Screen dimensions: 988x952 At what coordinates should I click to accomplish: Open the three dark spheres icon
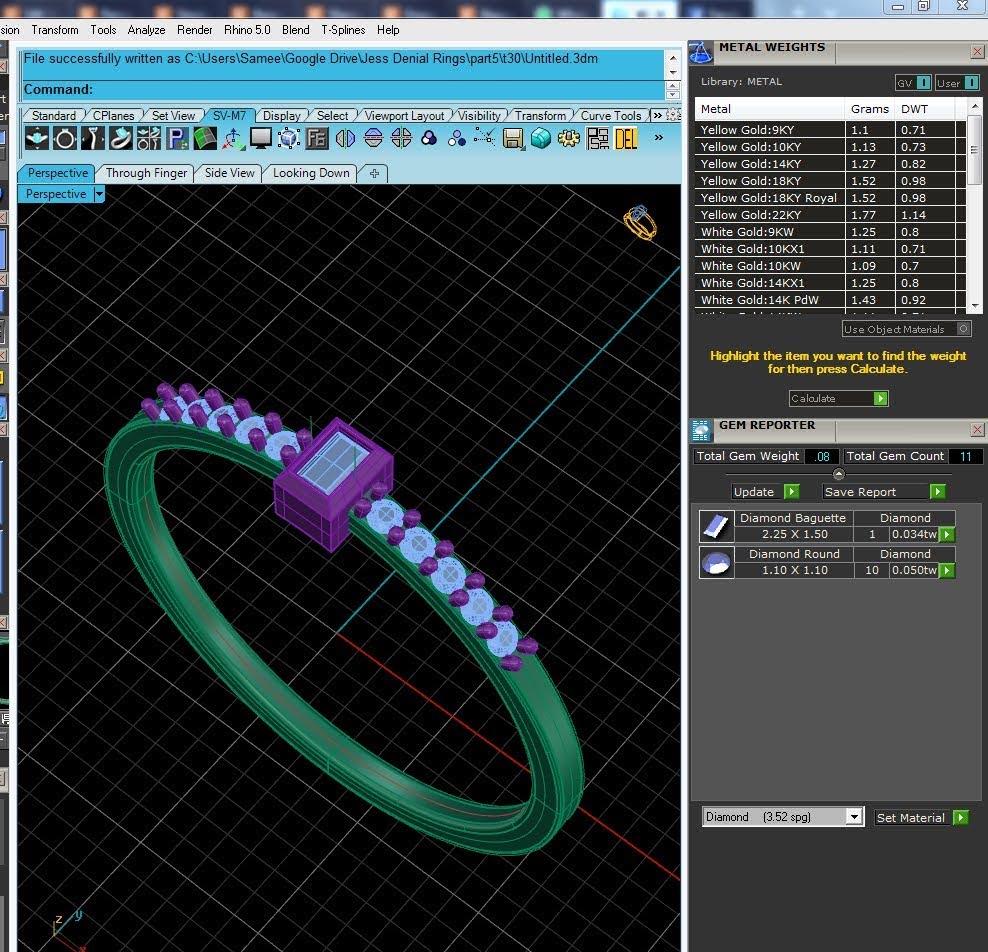click(x=429, y=138)
